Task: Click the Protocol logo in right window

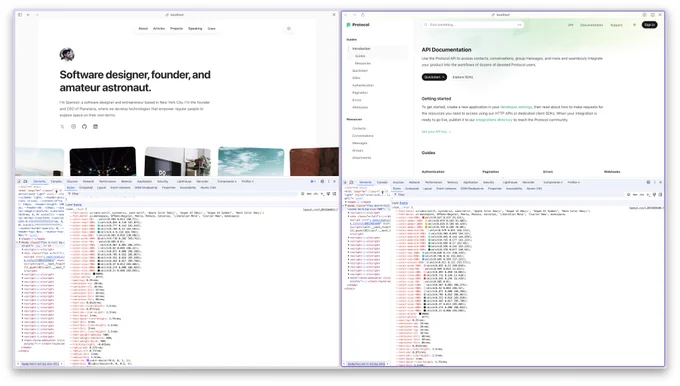Action: pos(358,25)
